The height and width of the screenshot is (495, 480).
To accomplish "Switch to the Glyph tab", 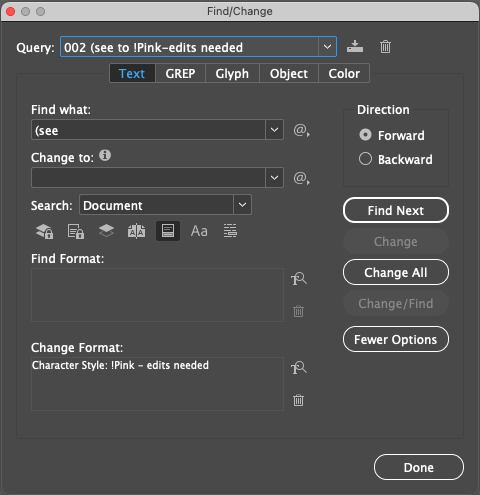I will point(232,73).
